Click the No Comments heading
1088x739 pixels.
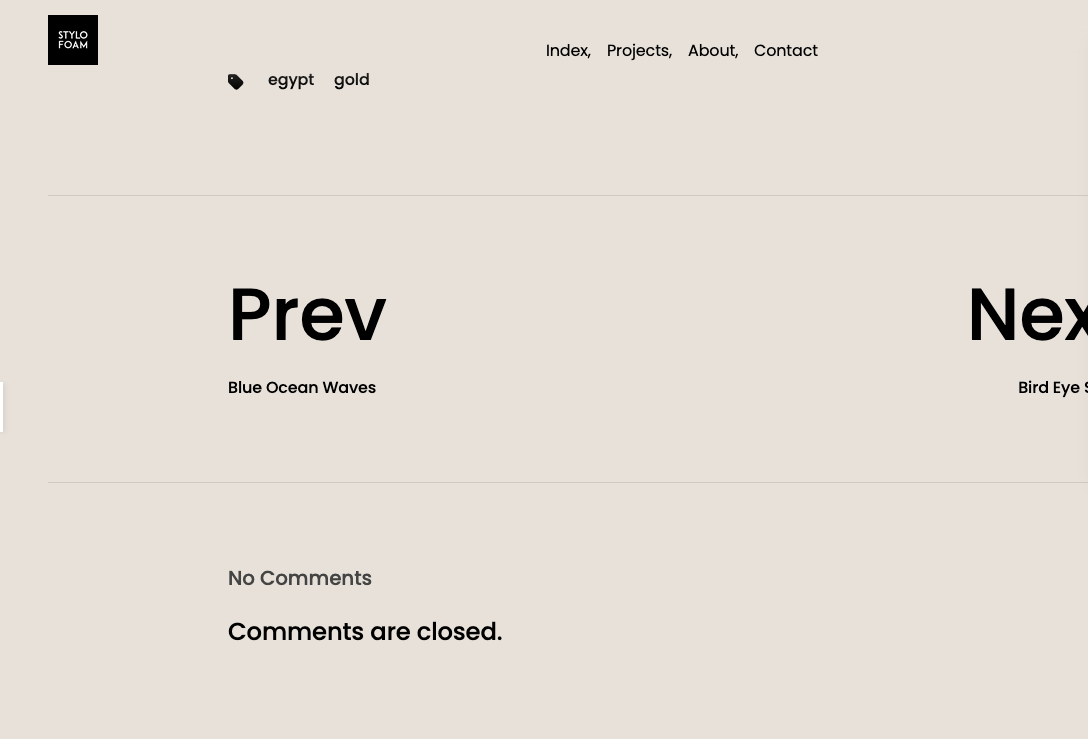300,578
